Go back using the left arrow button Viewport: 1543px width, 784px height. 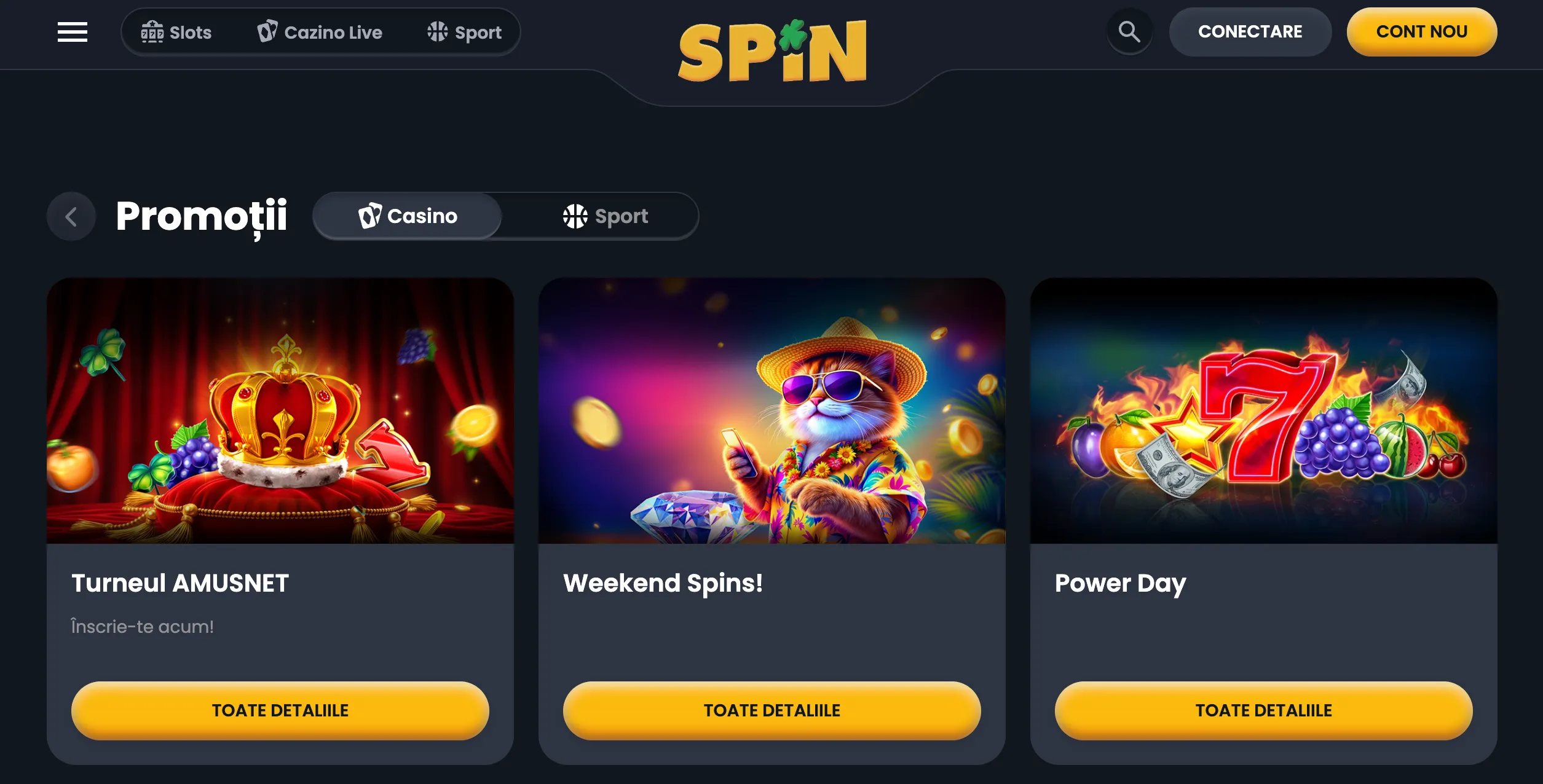coord(71,216)
